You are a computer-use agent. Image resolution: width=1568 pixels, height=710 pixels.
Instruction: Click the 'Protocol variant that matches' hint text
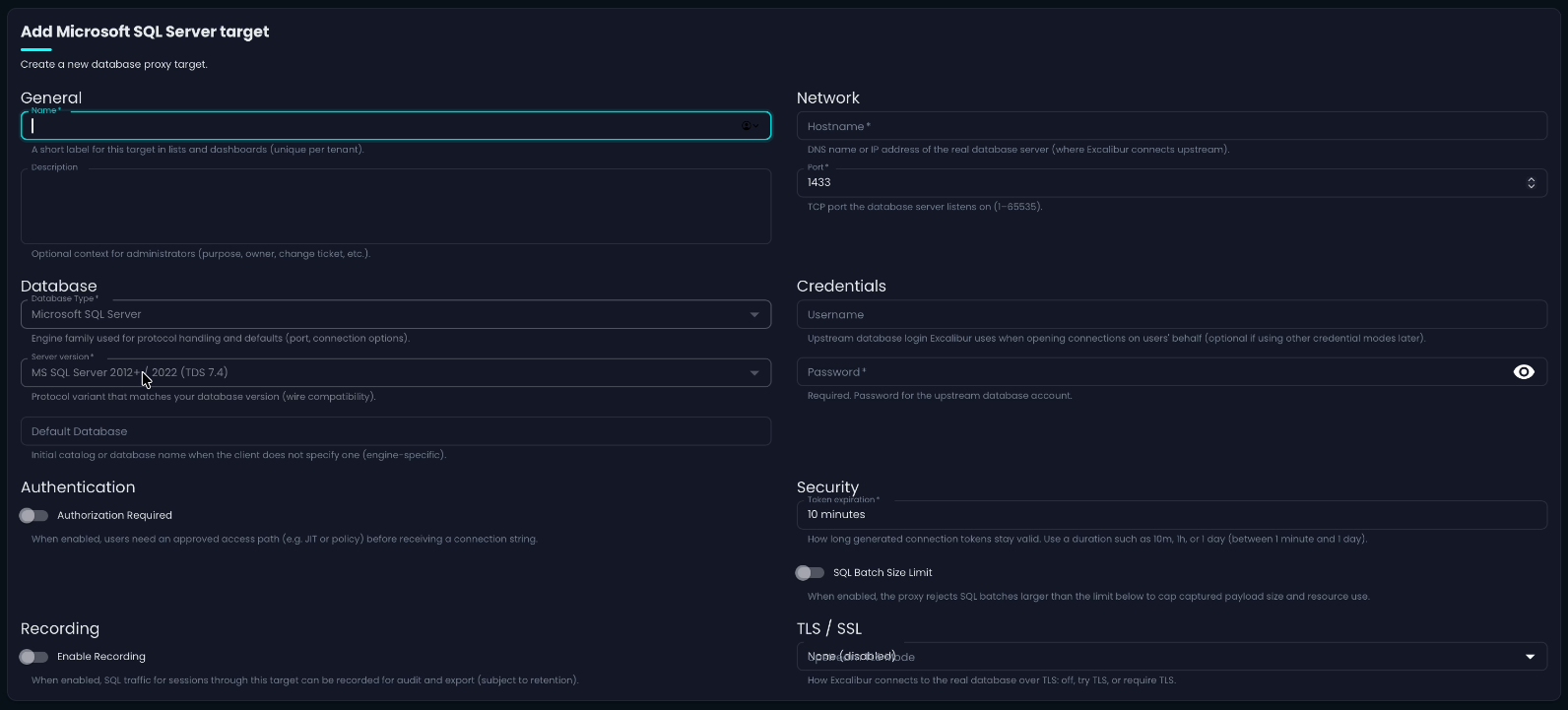(204, 397)
